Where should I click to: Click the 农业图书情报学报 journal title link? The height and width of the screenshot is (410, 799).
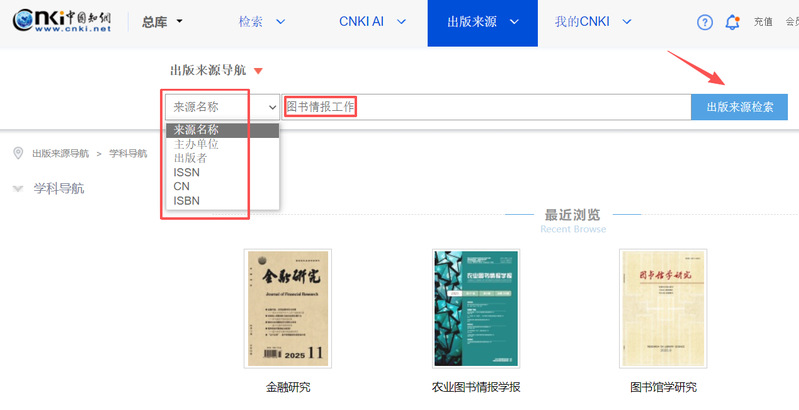[x=476, y=387]
